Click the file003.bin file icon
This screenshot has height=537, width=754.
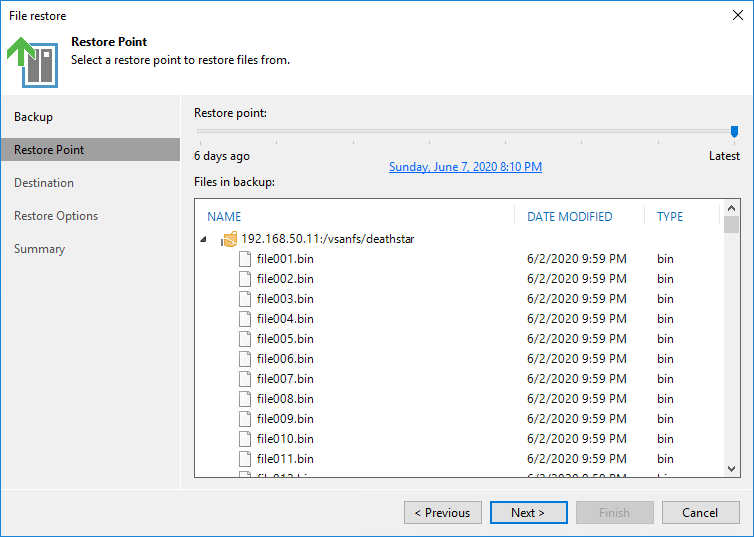pyautogui.click(x=245, y=299)
